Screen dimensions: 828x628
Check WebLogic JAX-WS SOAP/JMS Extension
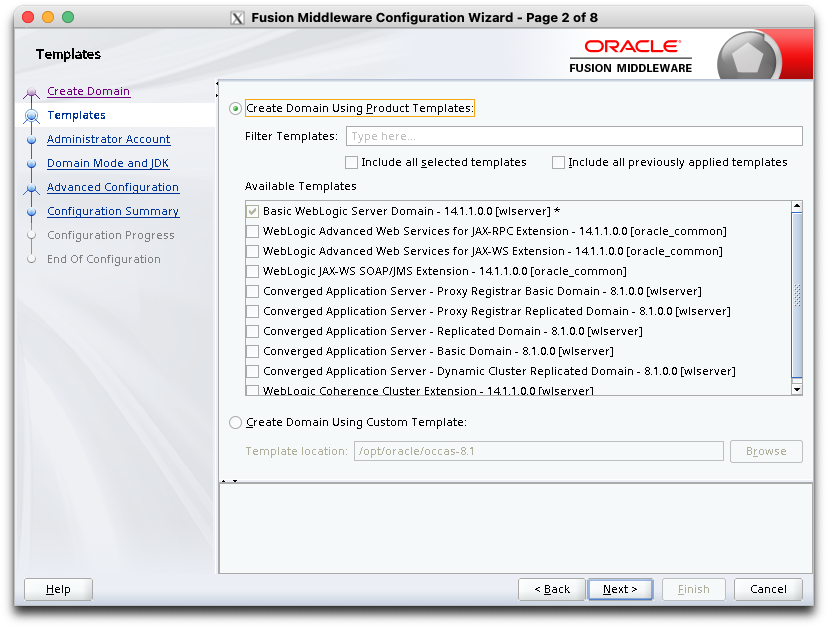coord(252,271)
